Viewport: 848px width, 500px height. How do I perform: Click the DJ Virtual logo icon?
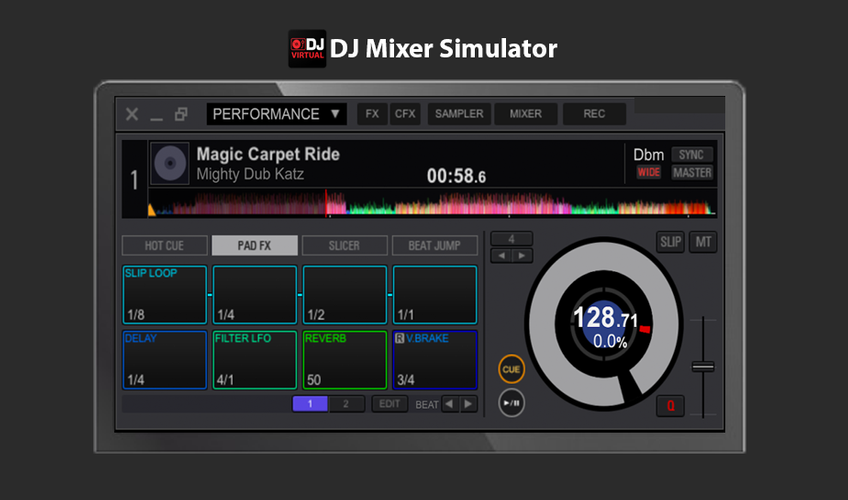(x=307, y=49)
